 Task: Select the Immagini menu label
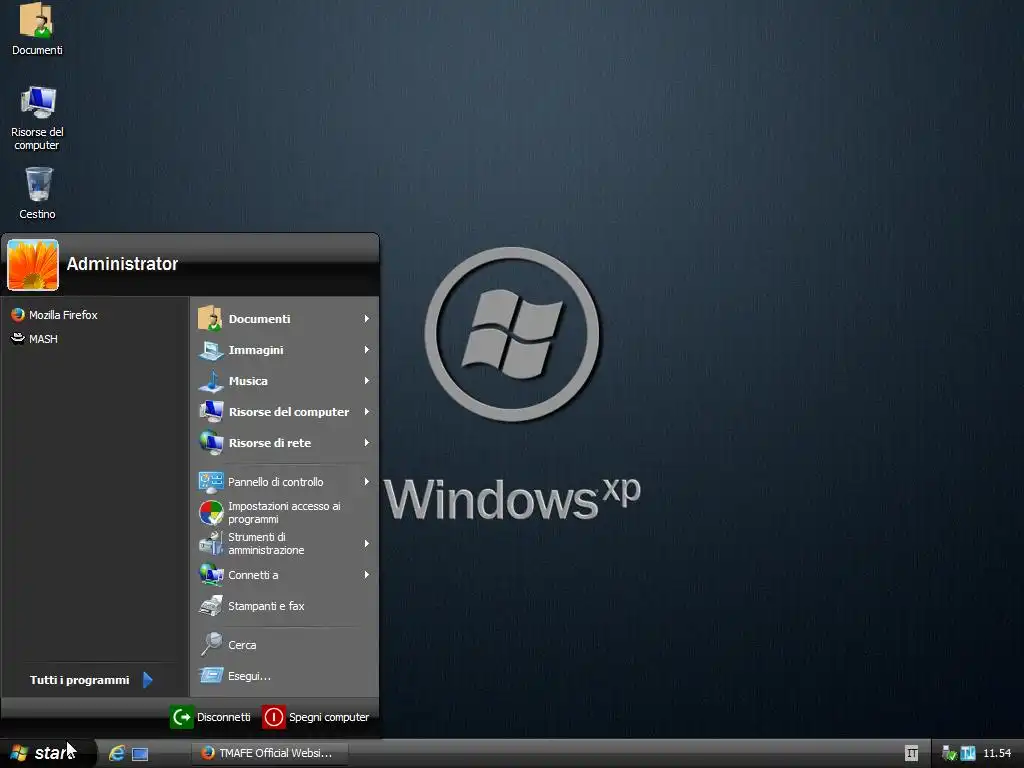click(256, 350)
